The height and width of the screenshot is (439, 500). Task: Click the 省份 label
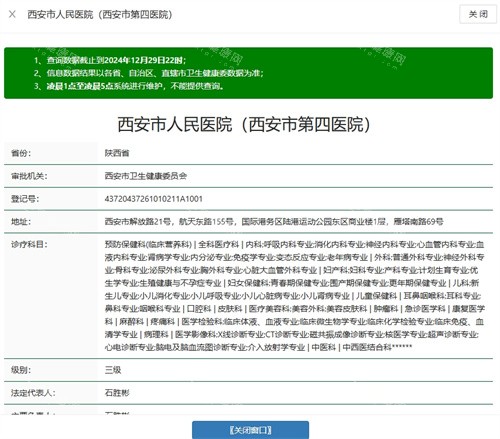(21, 153)
